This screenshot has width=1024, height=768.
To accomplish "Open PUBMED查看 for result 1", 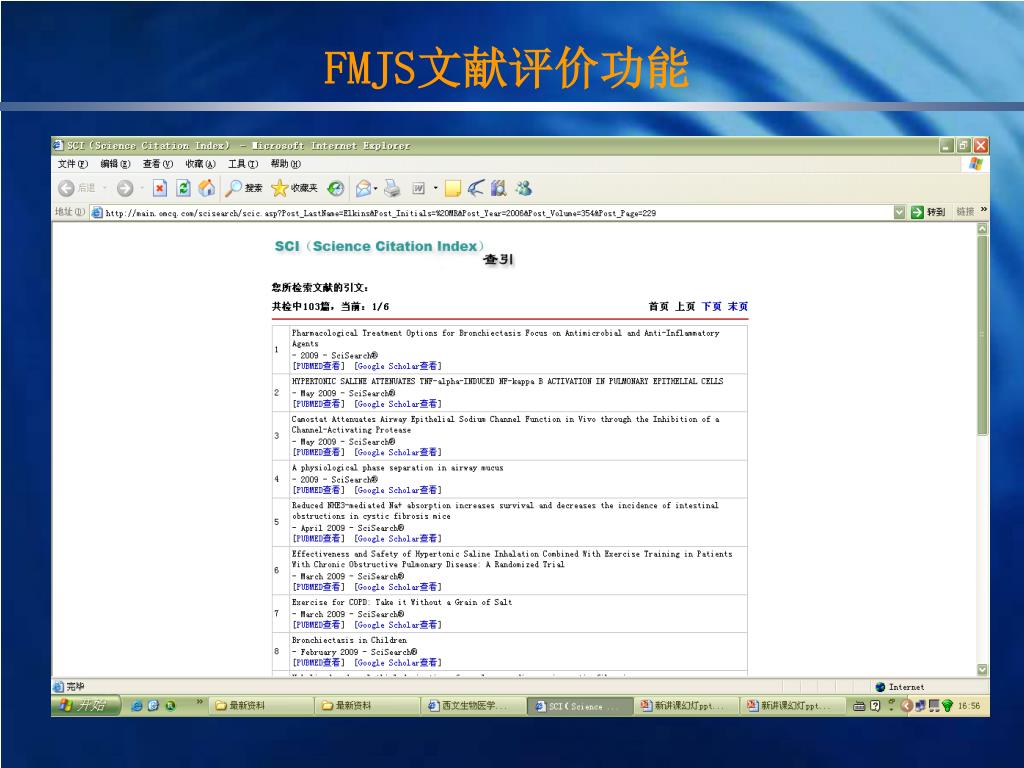I will click(318, 366).
